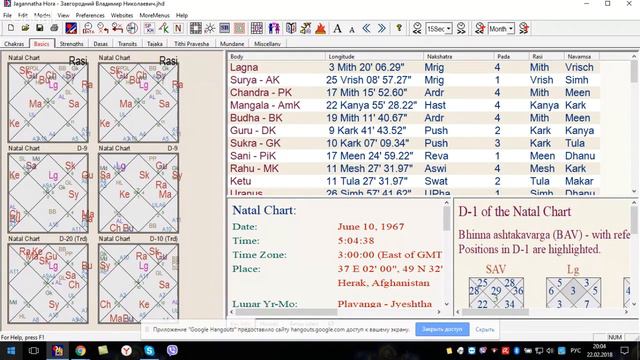Click the N toolbar icon
Image resolution: width=640 pixels, height=360 pixels.
coord(178,28)
